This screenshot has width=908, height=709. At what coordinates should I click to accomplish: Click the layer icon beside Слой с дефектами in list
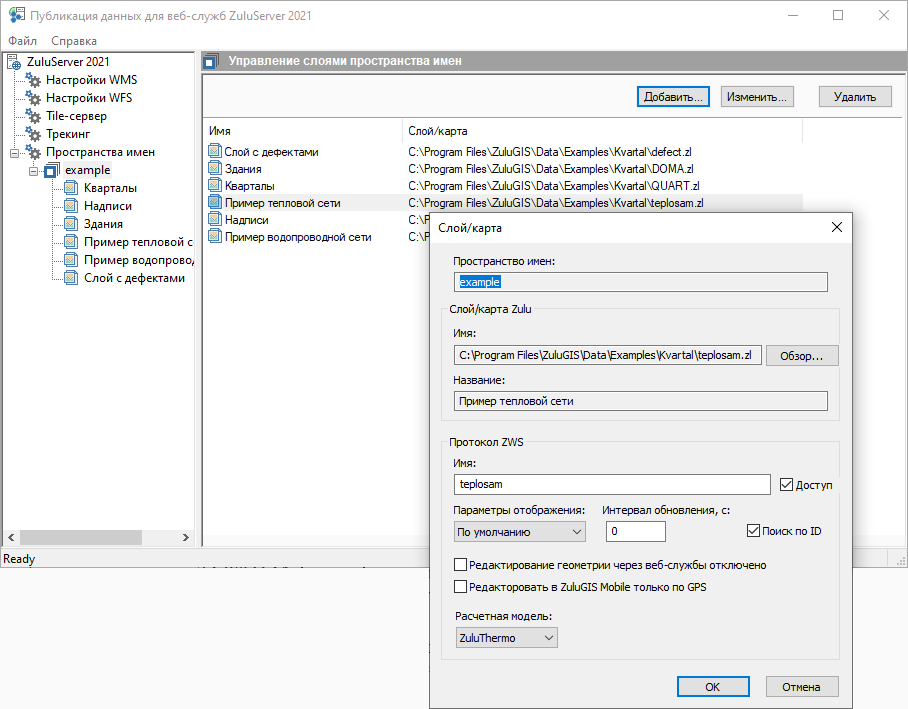(214, 152)
